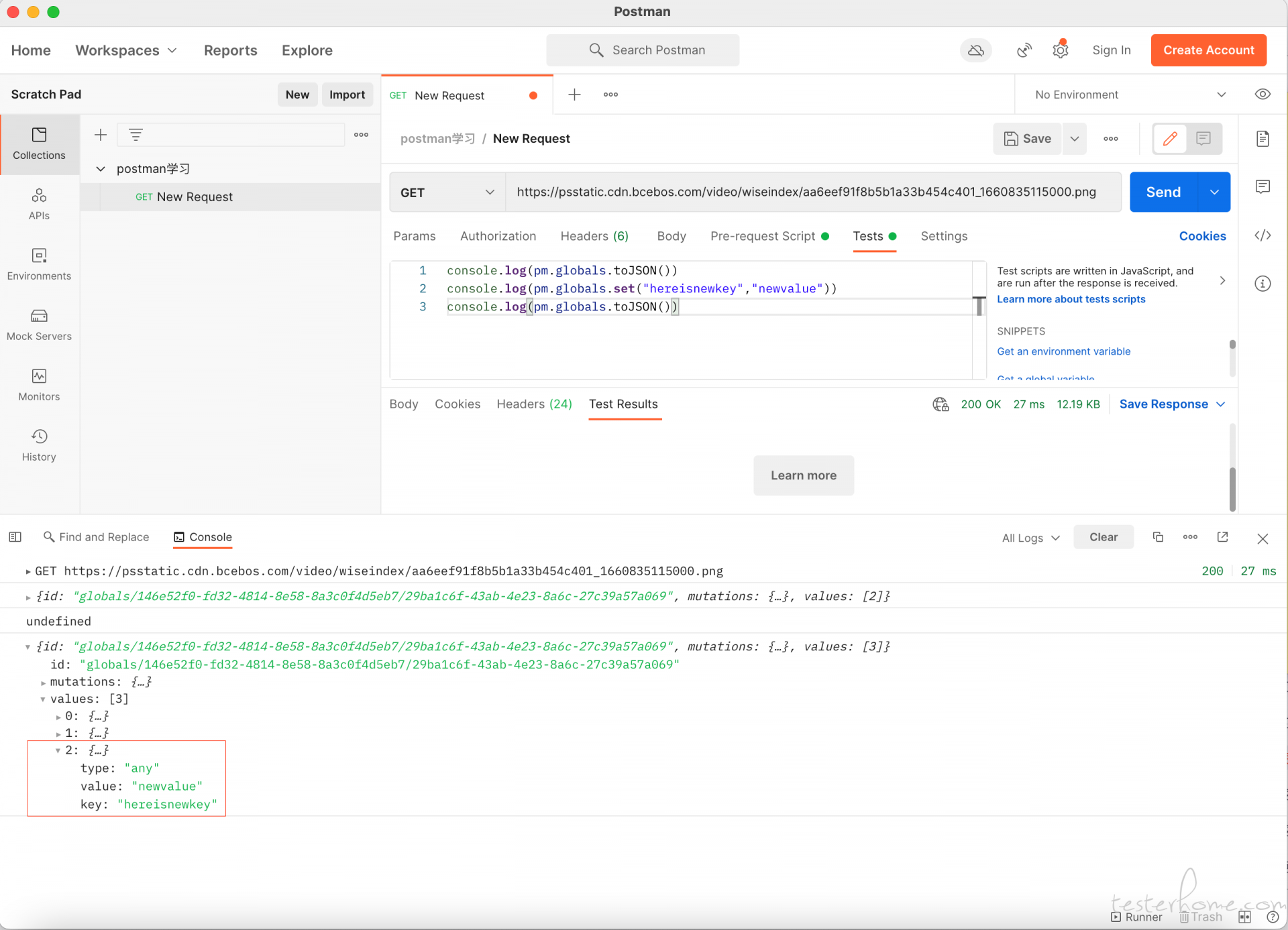Switch to request Settings tab
This screenshot has height=930, width=1288.
pyautogui.click(x=944, y=236)
